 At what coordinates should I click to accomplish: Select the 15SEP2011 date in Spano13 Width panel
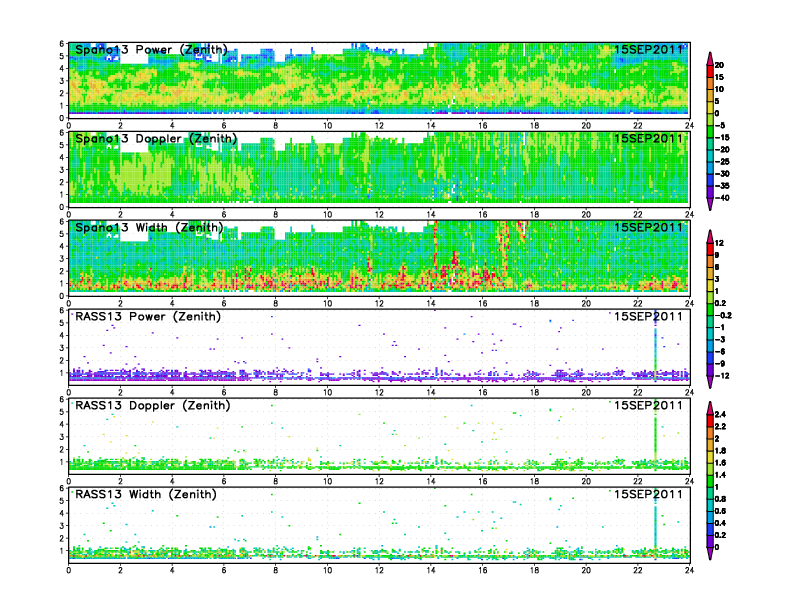pyautogui.click(x=649, y=227)
